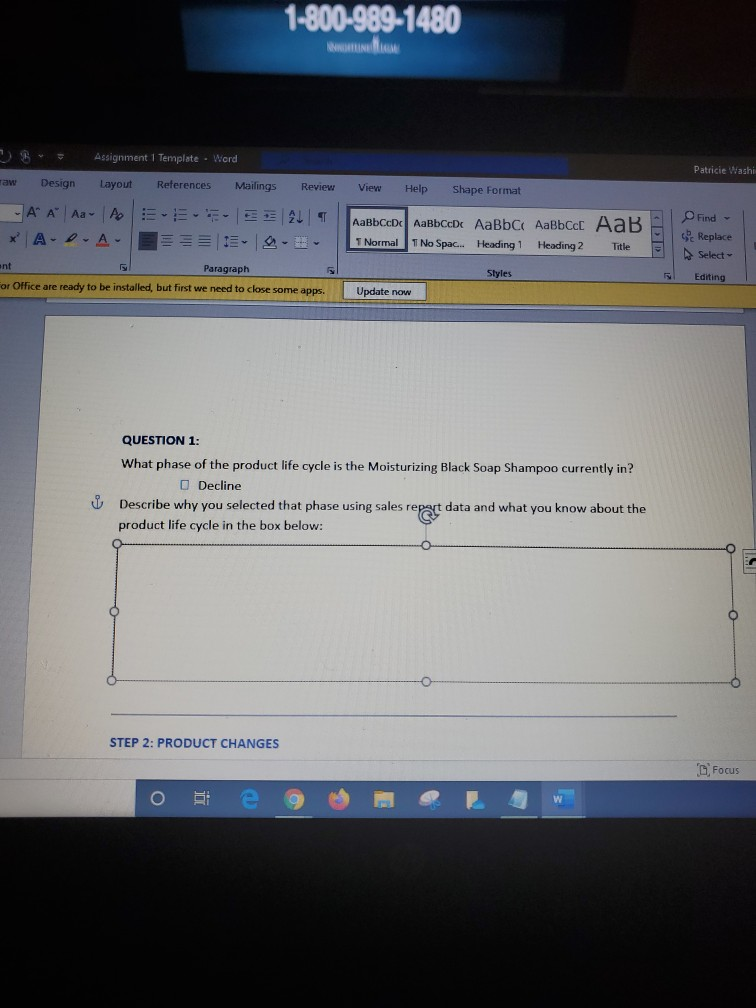The height and width of the screenshot is (1008, 756).
Task: Toggle center alignment
Action: point(167,241)
